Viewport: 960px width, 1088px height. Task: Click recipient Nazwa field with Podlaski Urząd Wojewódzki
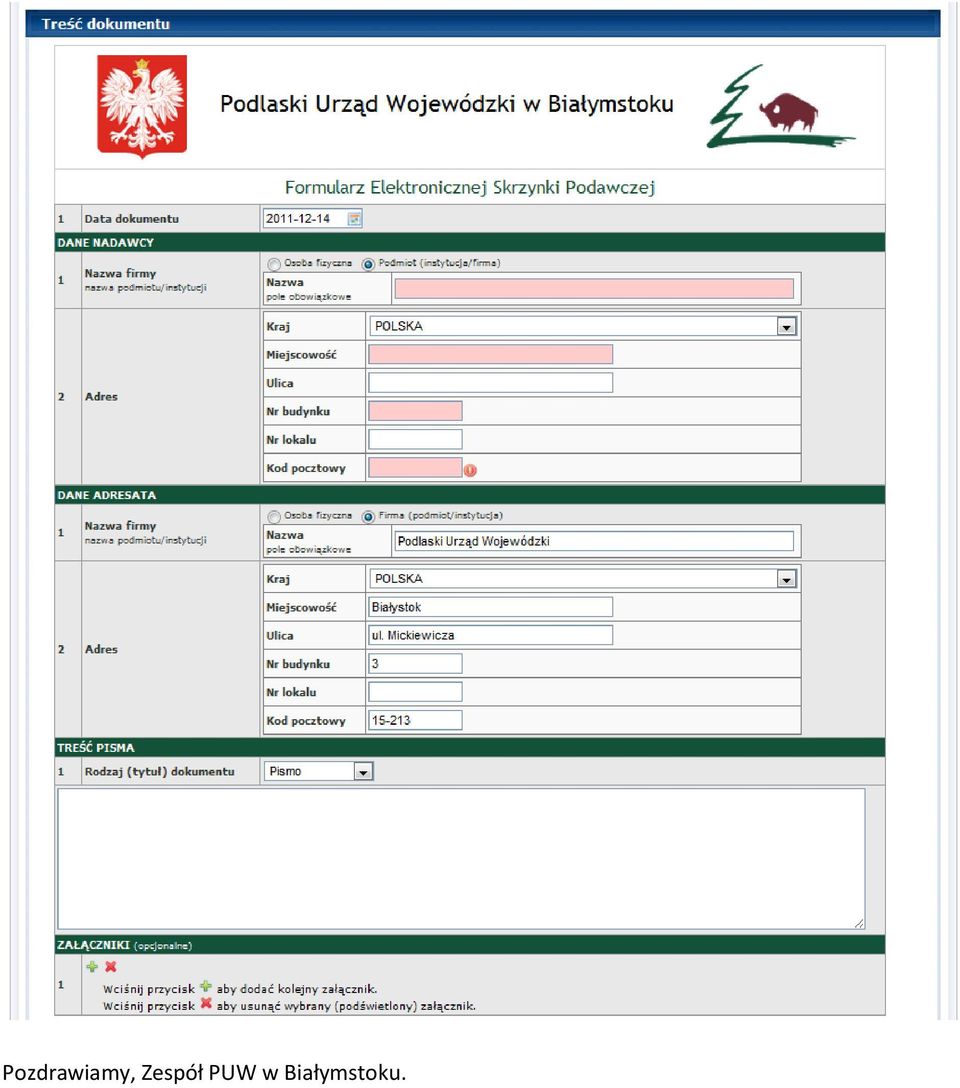point(594,541)
